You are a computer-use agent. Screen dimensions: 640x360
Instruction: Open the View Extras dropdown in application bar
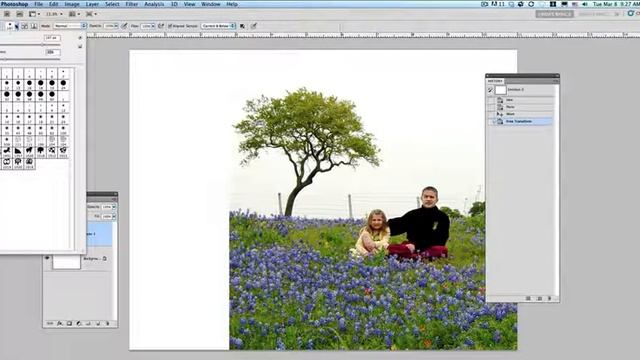coord(34,14)
